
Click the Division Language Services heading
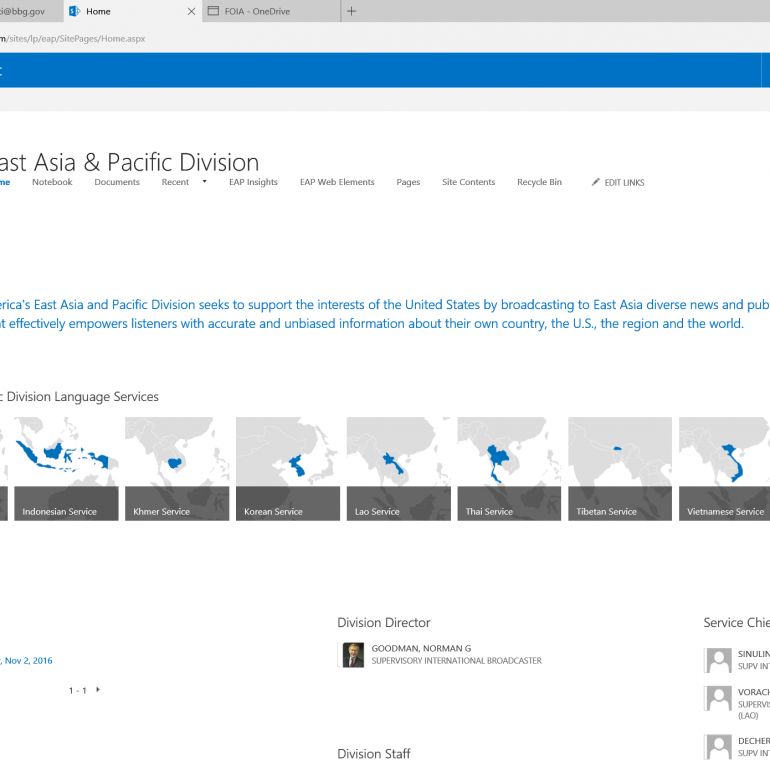[80, 397]
